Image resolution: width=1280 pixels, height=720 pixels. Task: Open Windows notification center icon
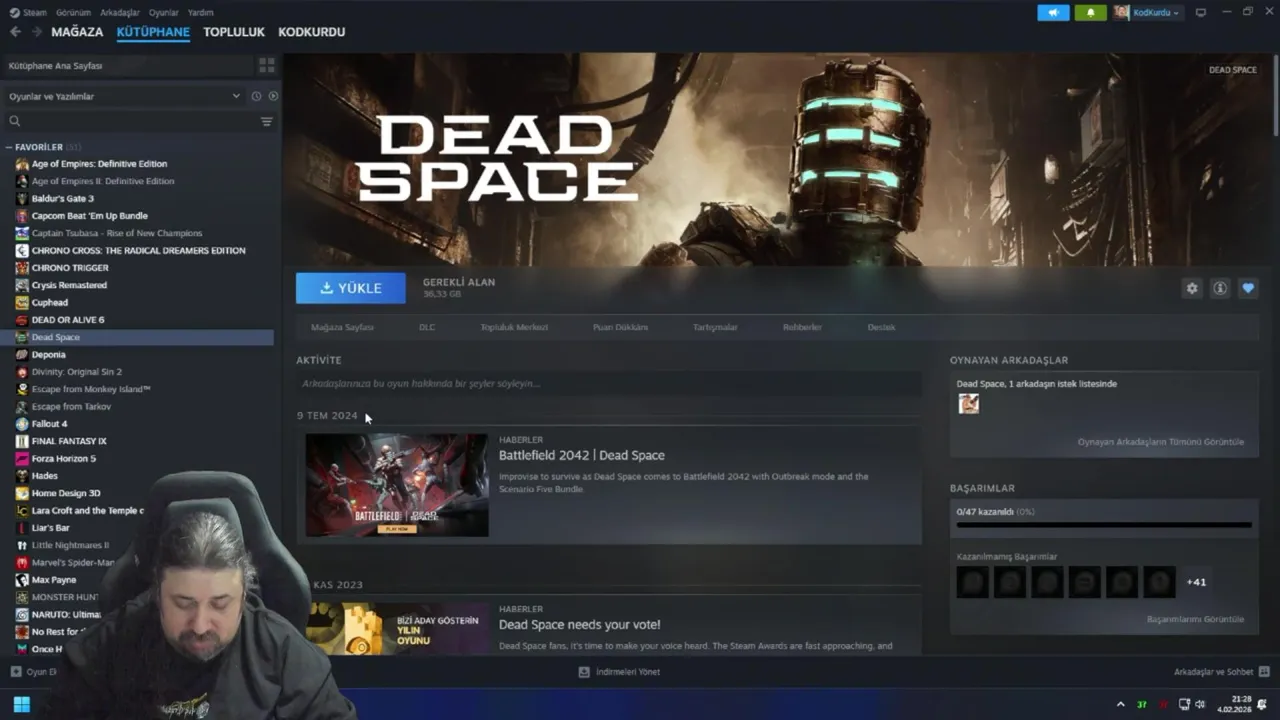tap(1262, 704)
